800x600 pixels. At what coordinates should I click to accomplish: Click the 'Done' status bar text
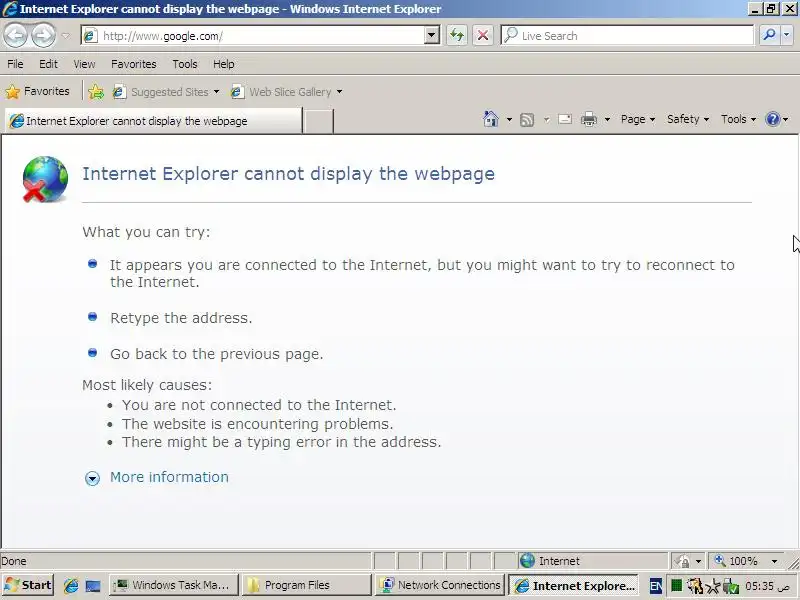[14, 561]
